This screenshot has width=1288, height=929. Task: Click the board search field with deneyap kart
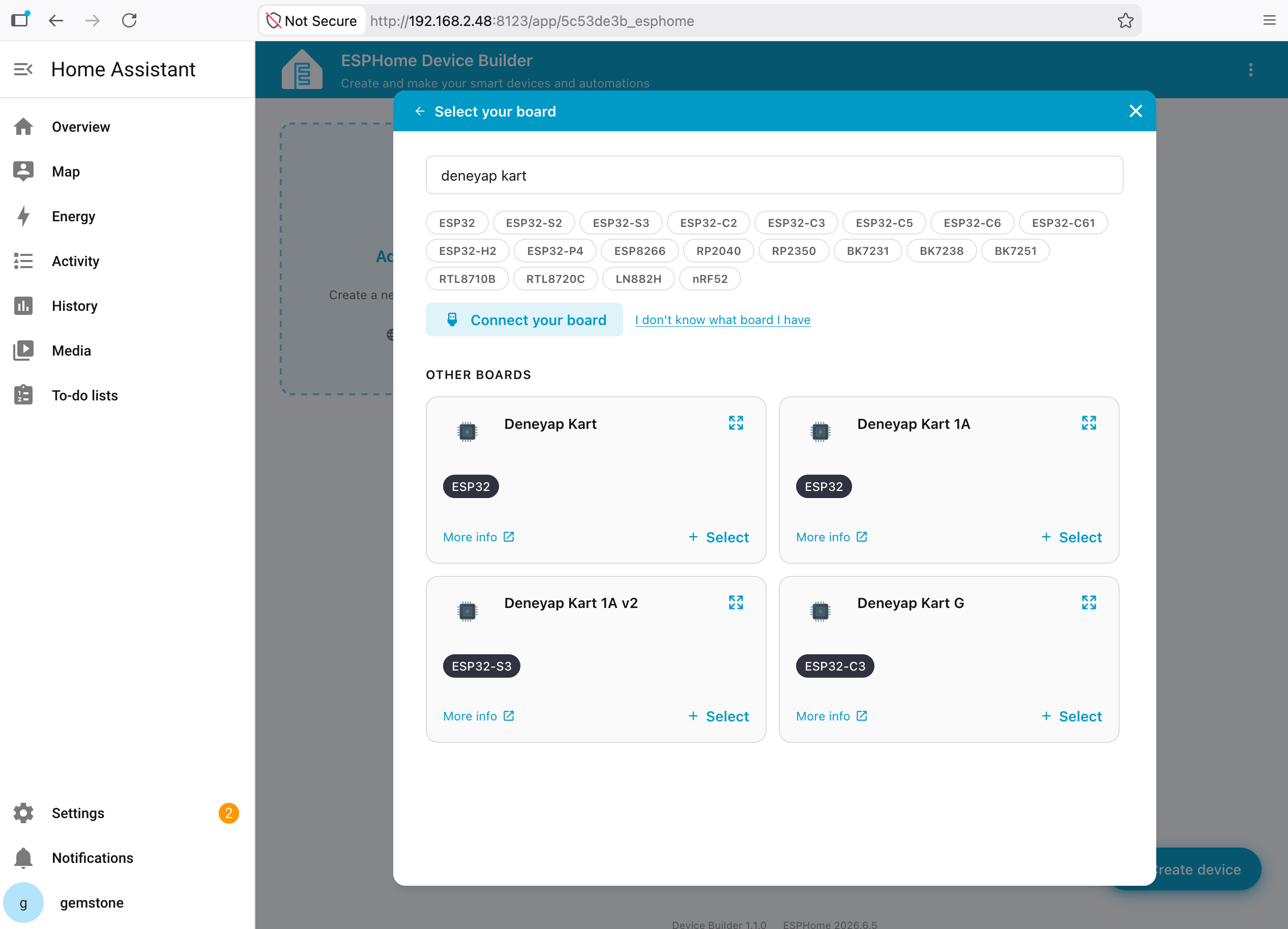(x=774, y=176)
